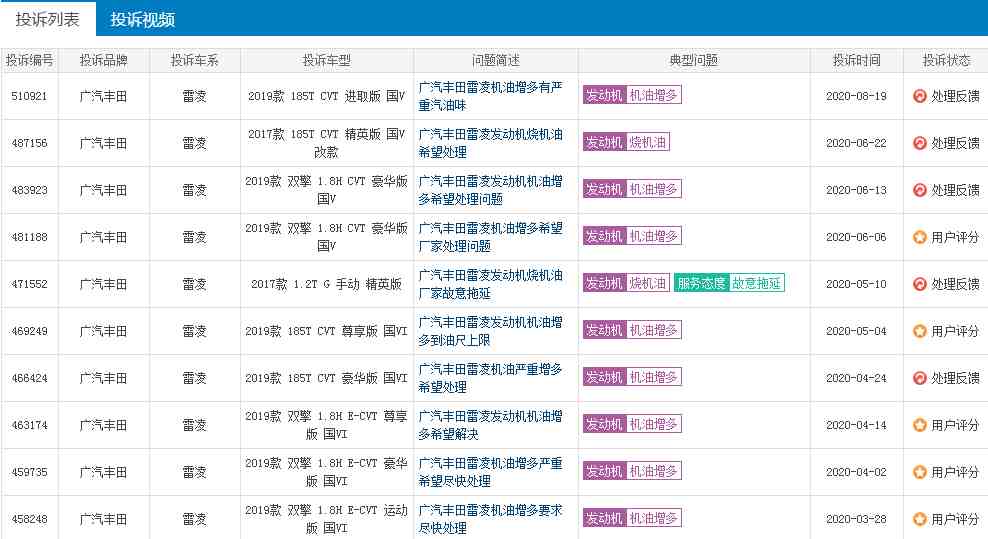Image resolution: width=988 pixels, height=539 pixels.
Task: Open complaint 广汽丰田雷凌发动机烧机油厂家故意拖延
Action: [x=490, y=284]
